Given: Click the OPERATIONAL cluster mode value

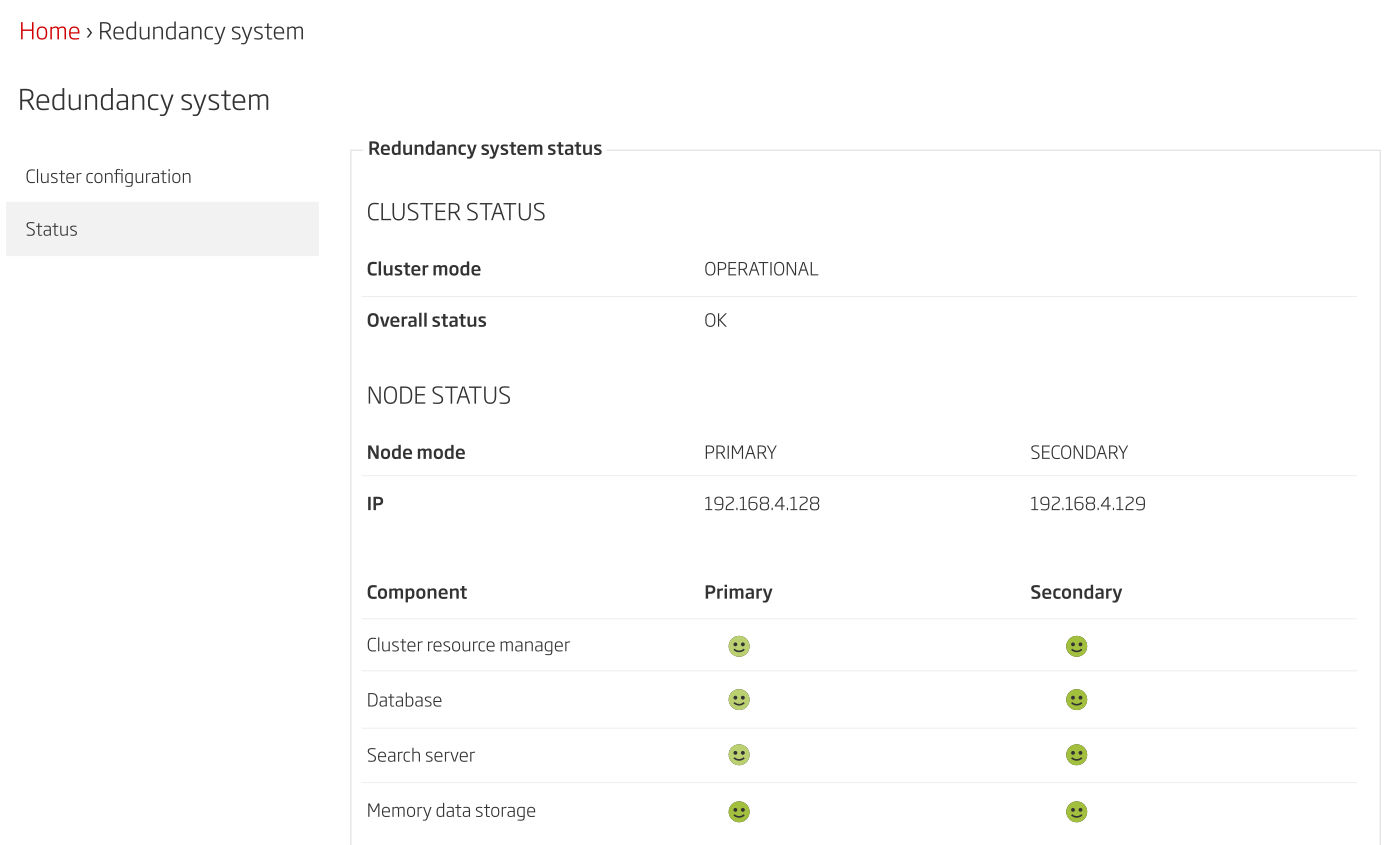Looking at the screenshot, I should click(x=761, y=269).
